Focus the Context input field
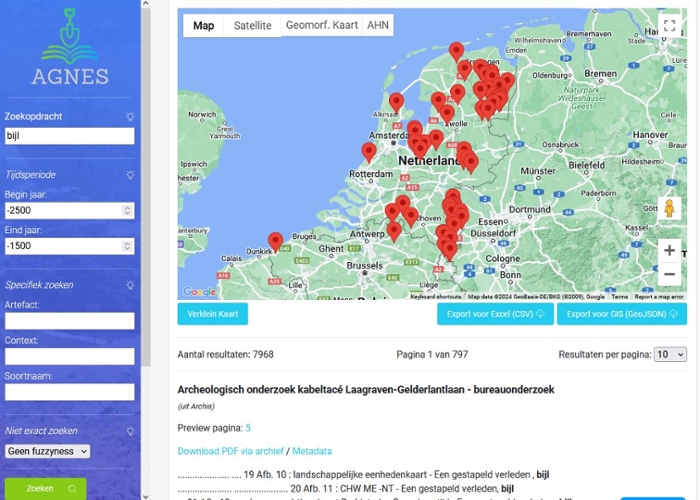The height and width of the screenshot is (500, 700). pyautogui.click(x=70, y=356)
